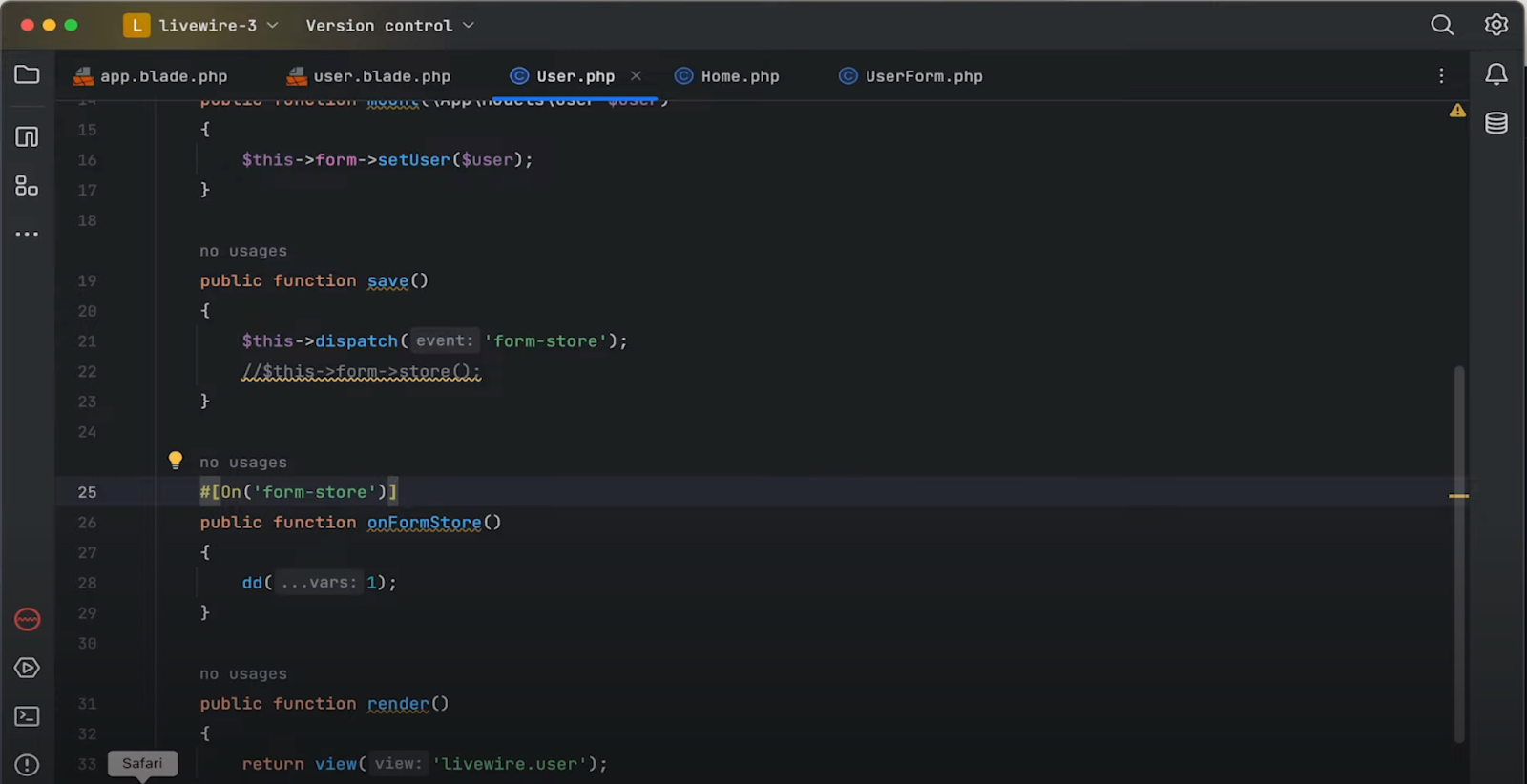Click the yellow warning stripe marker

click(1458, 496)
